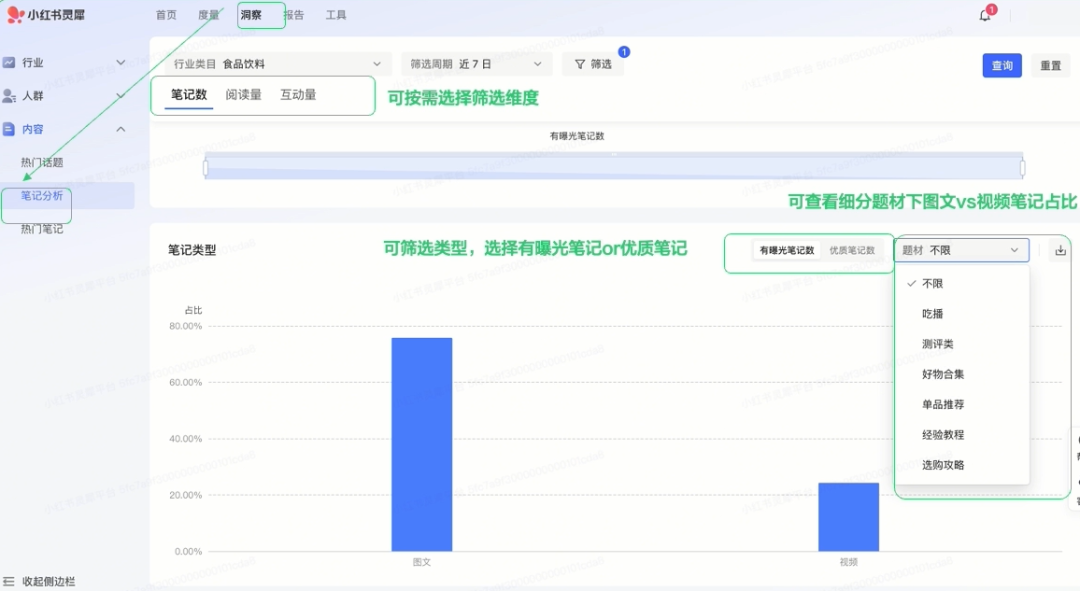Open the 工具 top menu

336,15
